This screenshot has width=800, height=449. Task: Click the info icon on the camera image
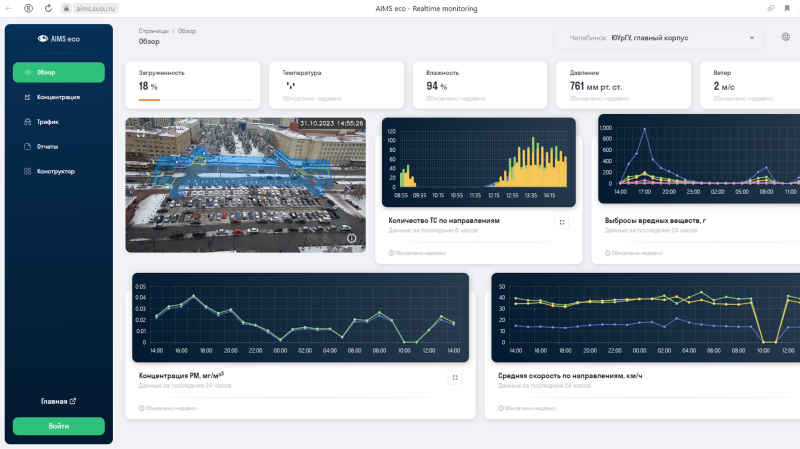(x=352, y=238)
